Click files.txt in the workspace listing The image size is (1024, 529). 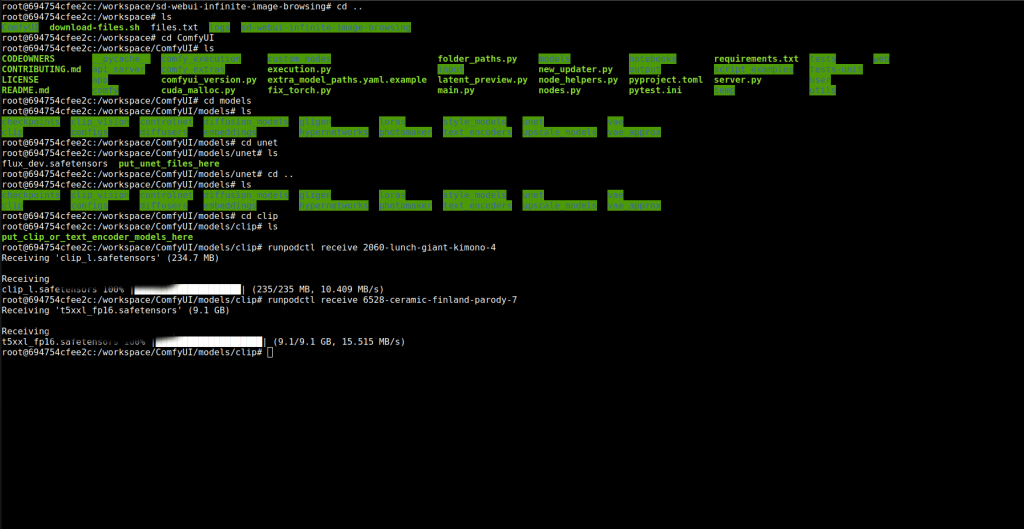tap(174, 27)
